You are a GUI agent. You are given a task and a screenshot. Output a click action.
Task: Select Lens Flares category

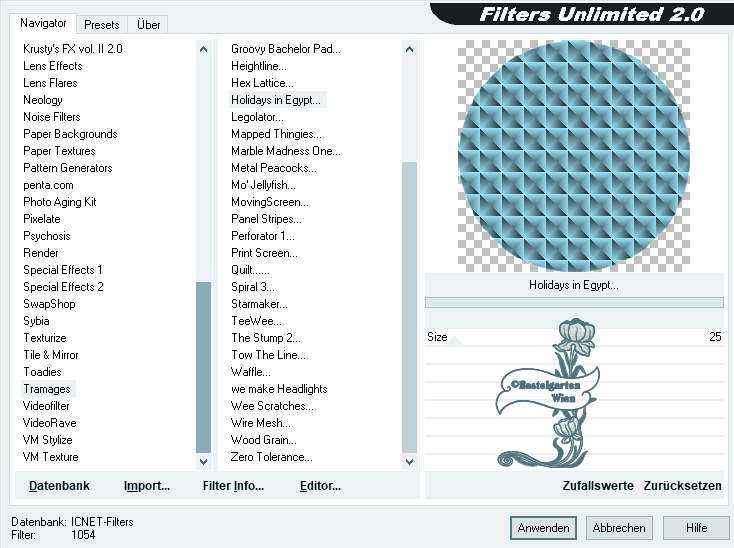coord(50,83)
